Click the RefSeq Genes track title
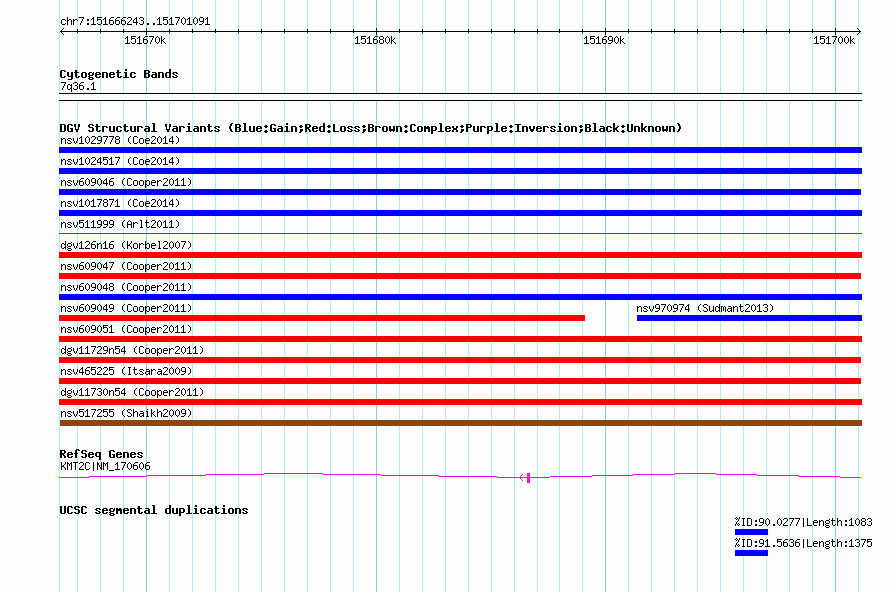 click(x=101, y=454)
